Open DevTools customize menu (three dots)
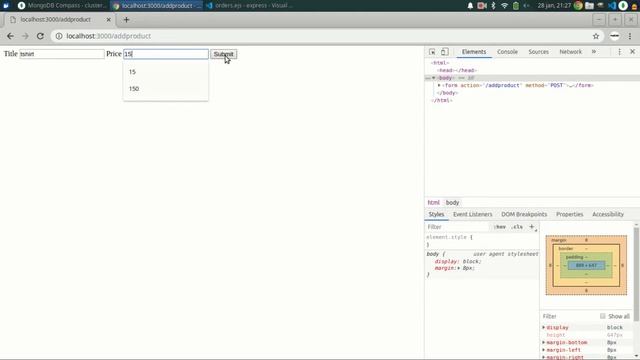Viewport: 640px width, 360px height. (619, 52)
